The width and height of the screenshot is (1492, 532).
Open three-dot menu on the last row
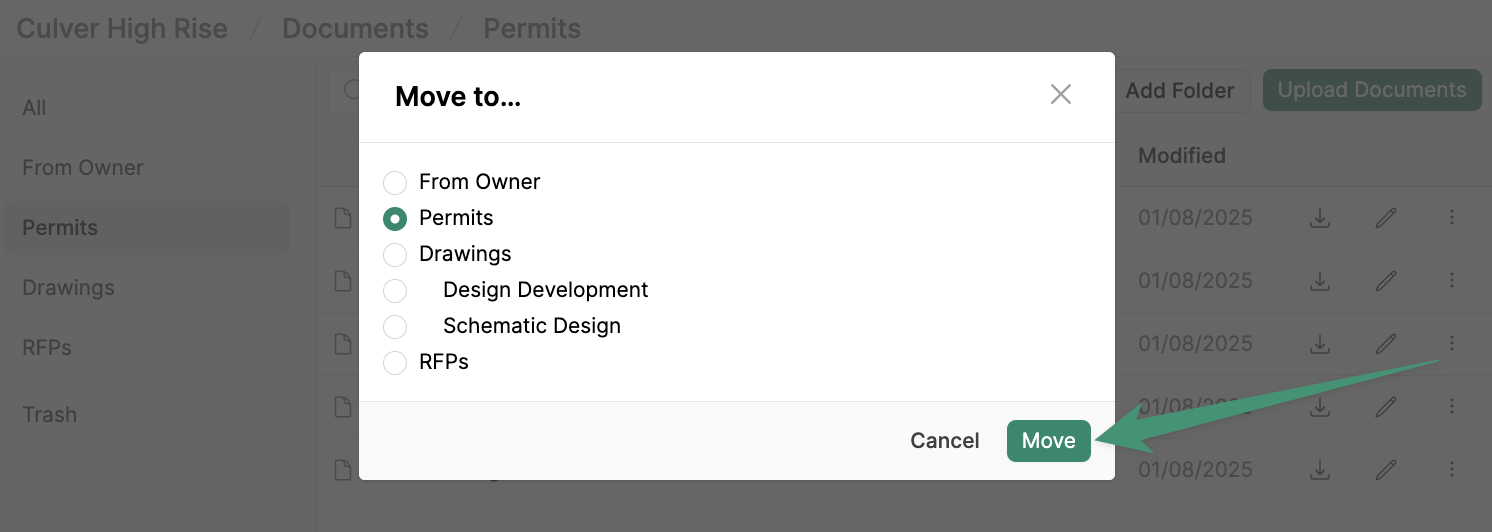pos(1452,469)
